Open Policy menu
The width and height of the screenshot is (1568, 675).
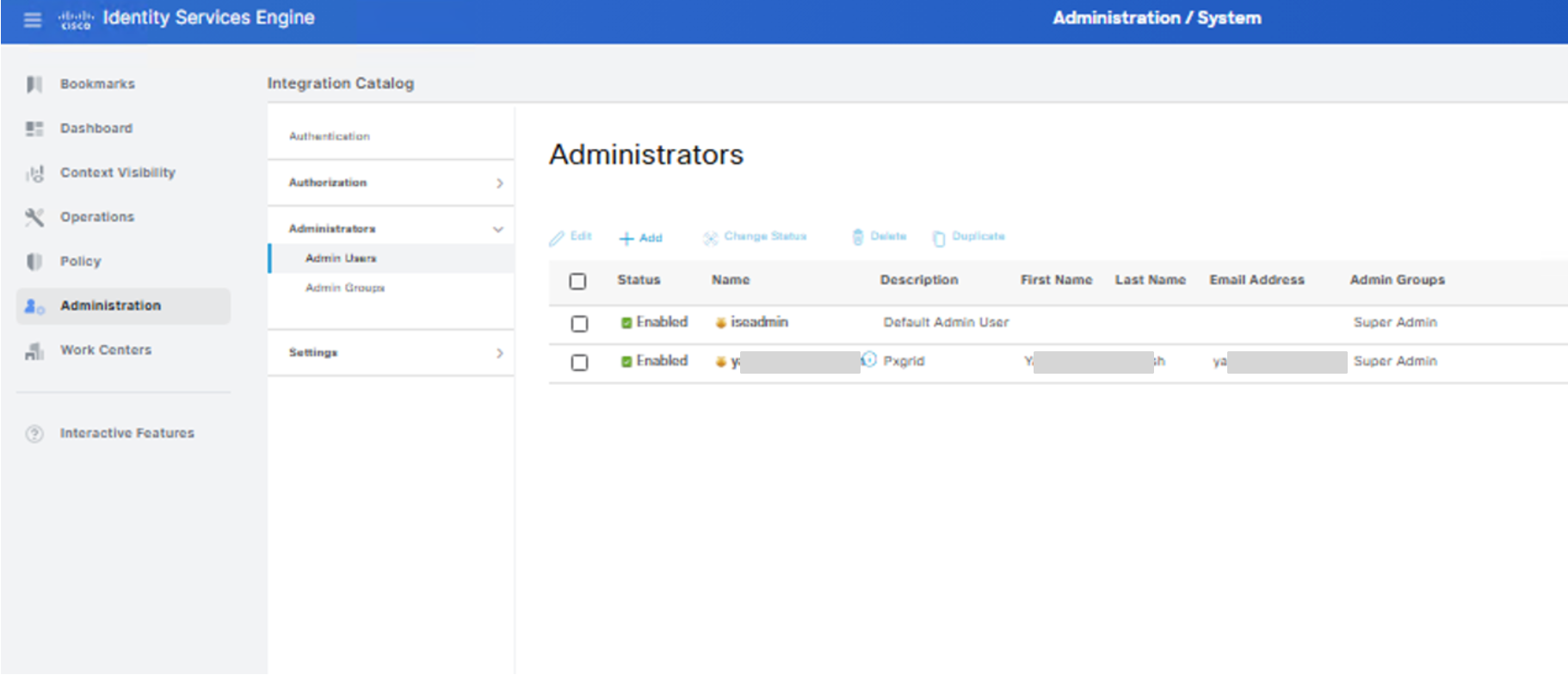pyautogui.click(x=81, y=261)
